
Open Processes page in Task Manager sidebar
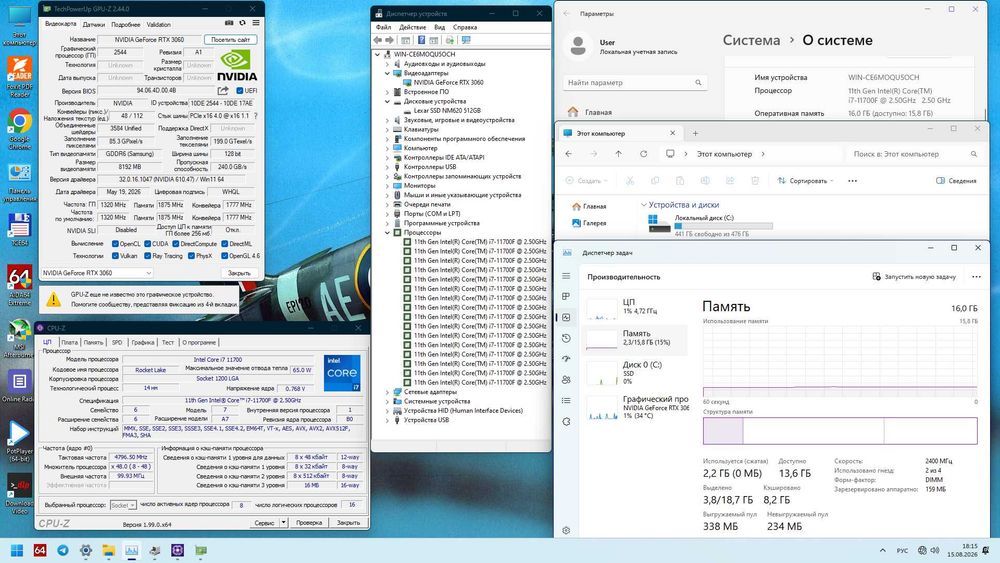[566, 296]
